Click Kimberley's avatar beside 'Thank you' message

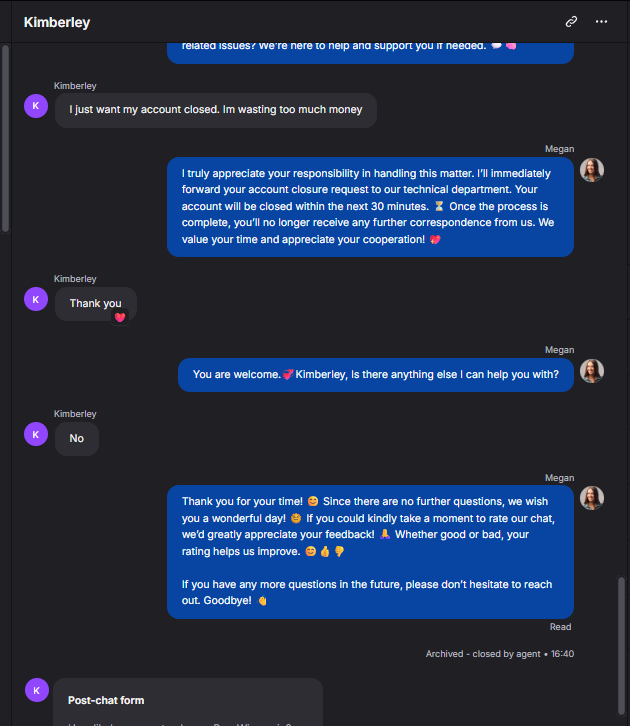(x=36, y=299)
